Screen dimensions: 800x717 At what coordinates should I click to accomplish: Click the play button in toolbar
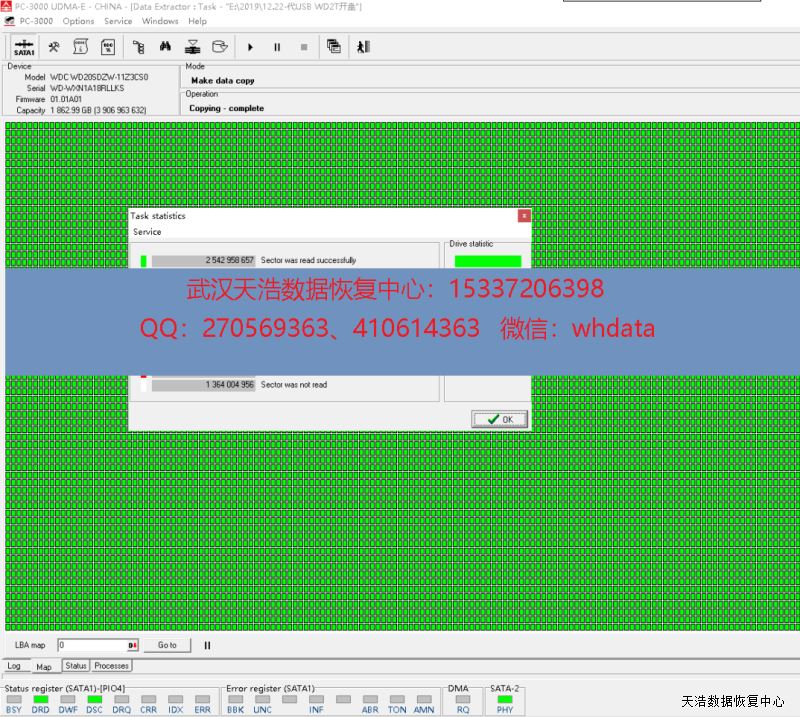click(x=250, y=47)
